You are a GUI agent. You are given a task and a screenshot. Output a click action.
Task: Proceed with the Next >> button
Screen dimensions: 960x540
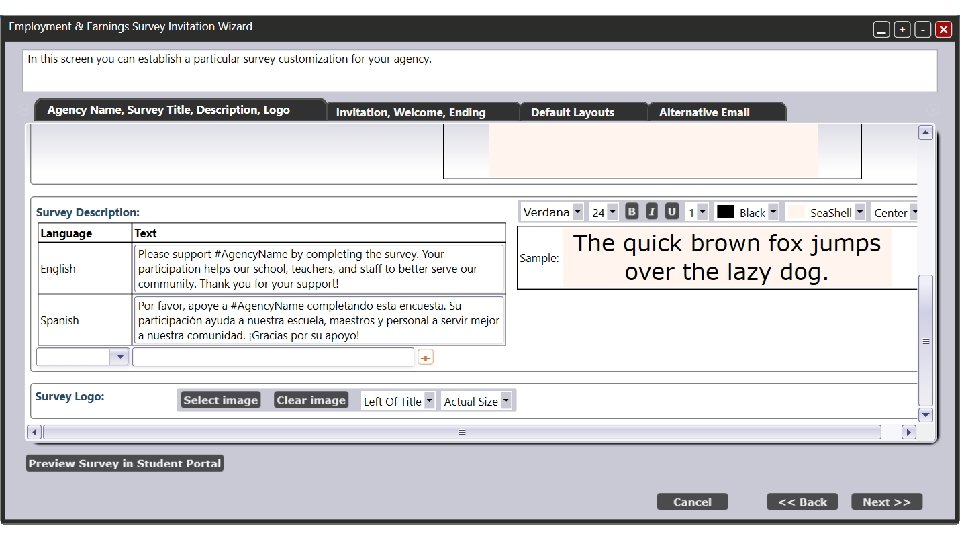pos(887,502)
